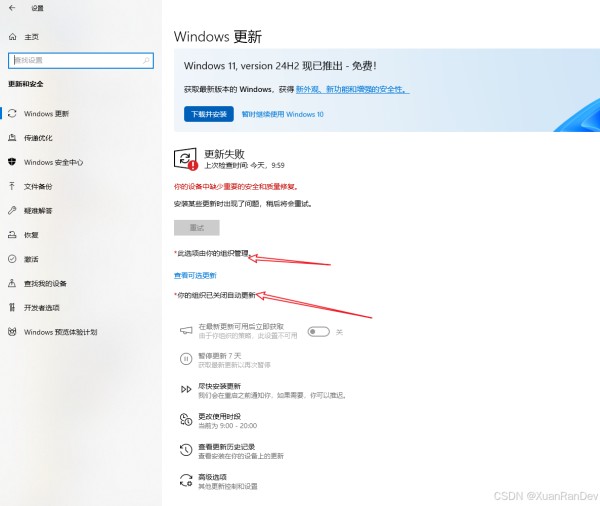The height and width of the screenshot is (506, 600).
Task: Click the 文件备份 upload arrow icon
Action: click(x=12, y=186)
